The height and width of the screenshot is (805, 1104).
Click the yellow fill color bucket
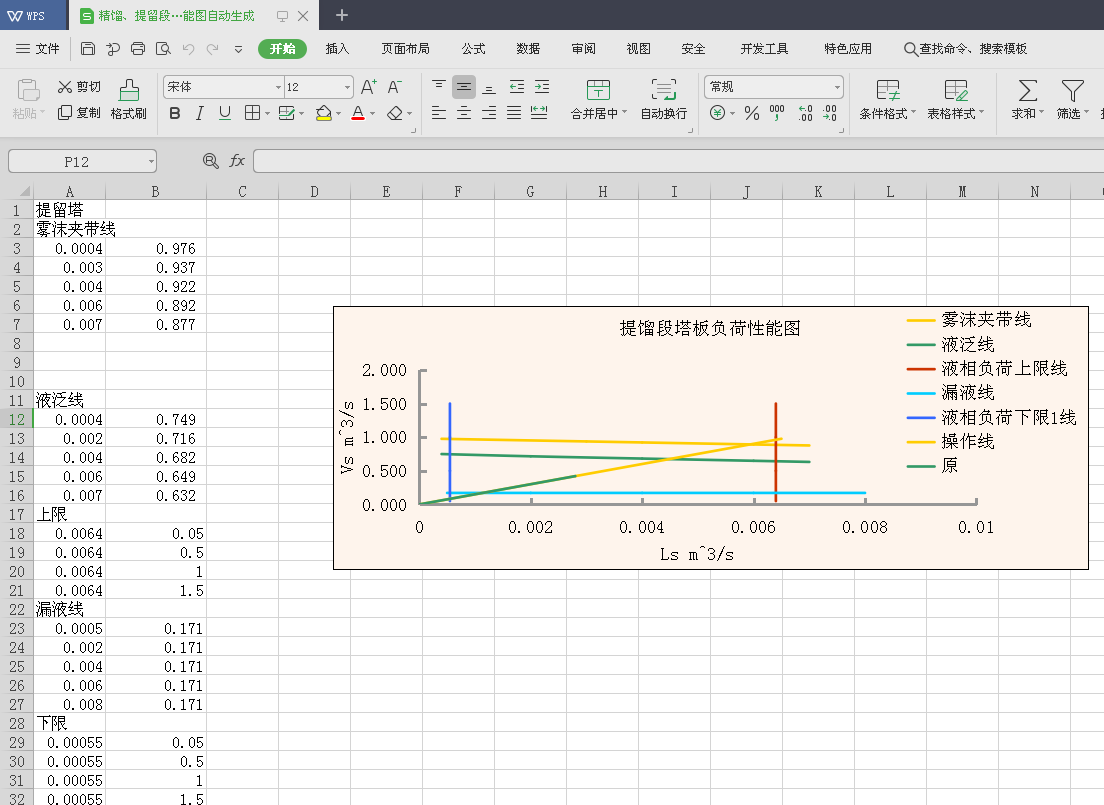pyautogui.click(x=323, y=113)
